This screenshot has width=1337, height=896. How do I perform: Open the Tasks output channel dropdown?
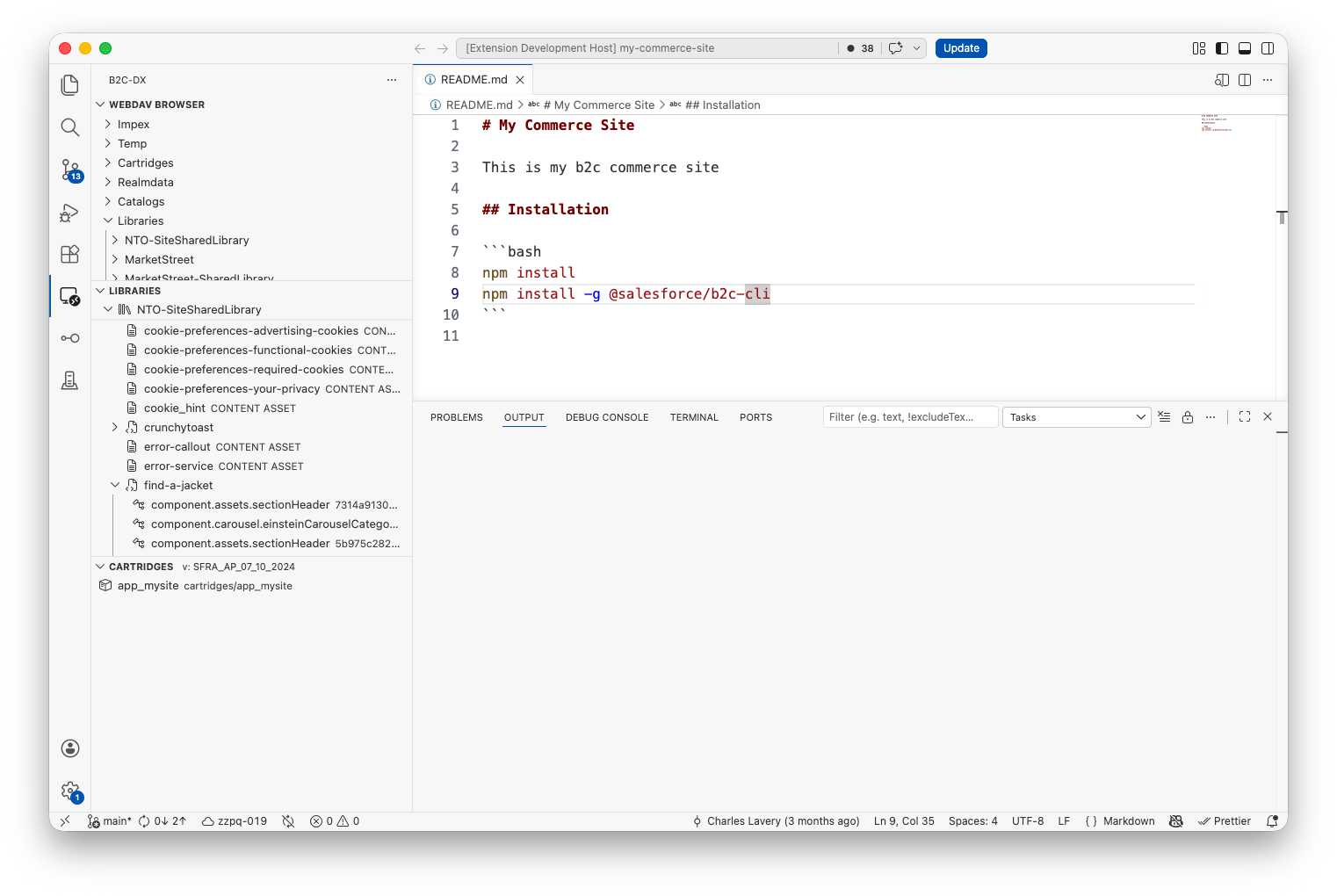pyautogui.click(x=1077, y=417)
